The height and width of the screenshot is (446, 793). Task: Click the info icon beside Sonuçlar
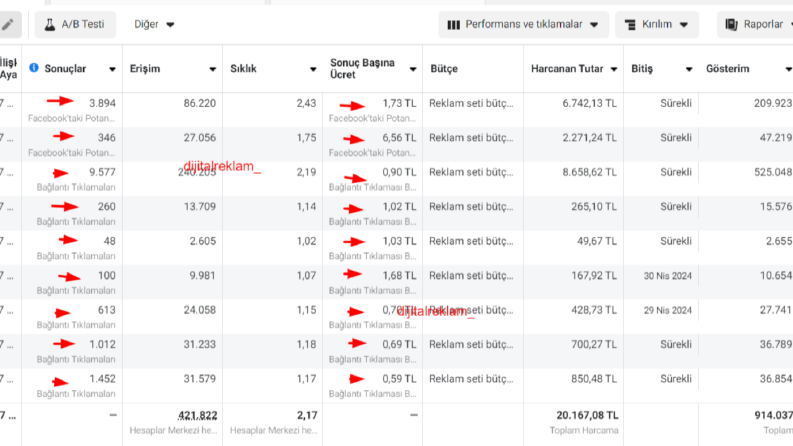tap(34, 68)
